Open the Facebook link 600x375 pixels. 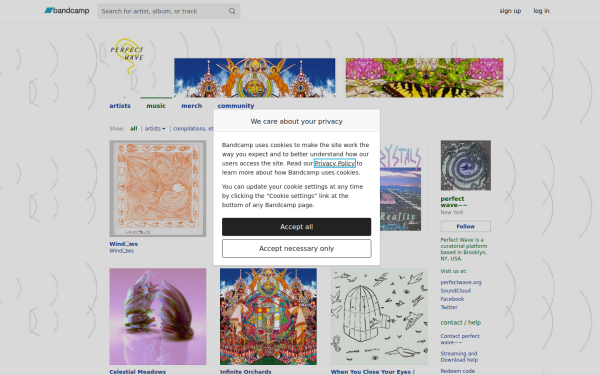click(452, 299)
